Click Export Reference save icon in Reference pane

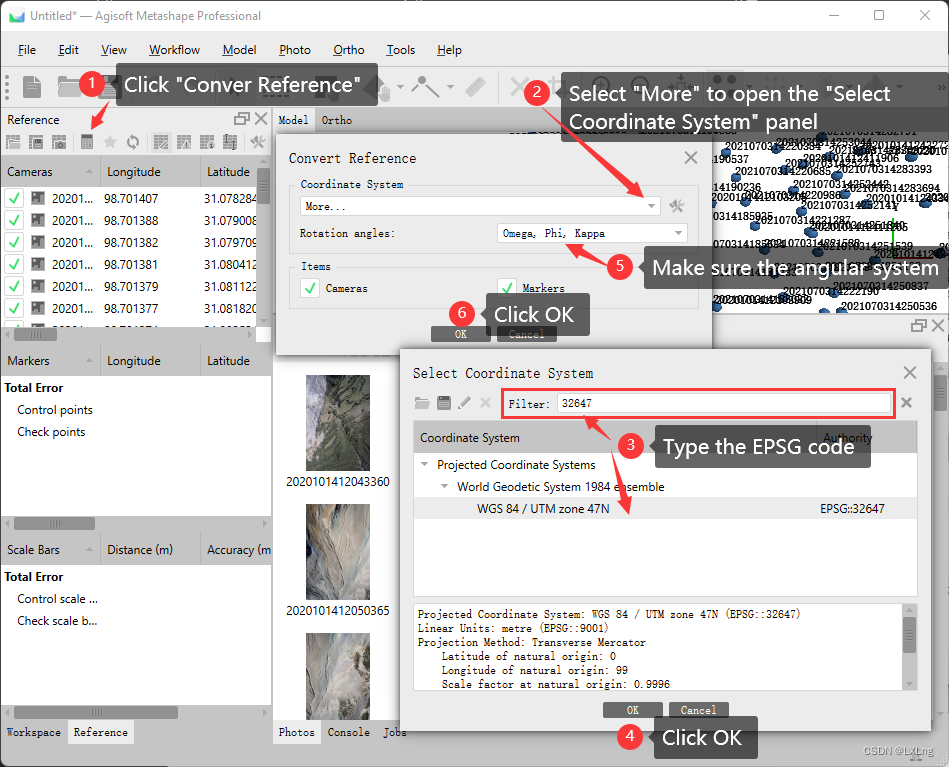coord(36,142)
